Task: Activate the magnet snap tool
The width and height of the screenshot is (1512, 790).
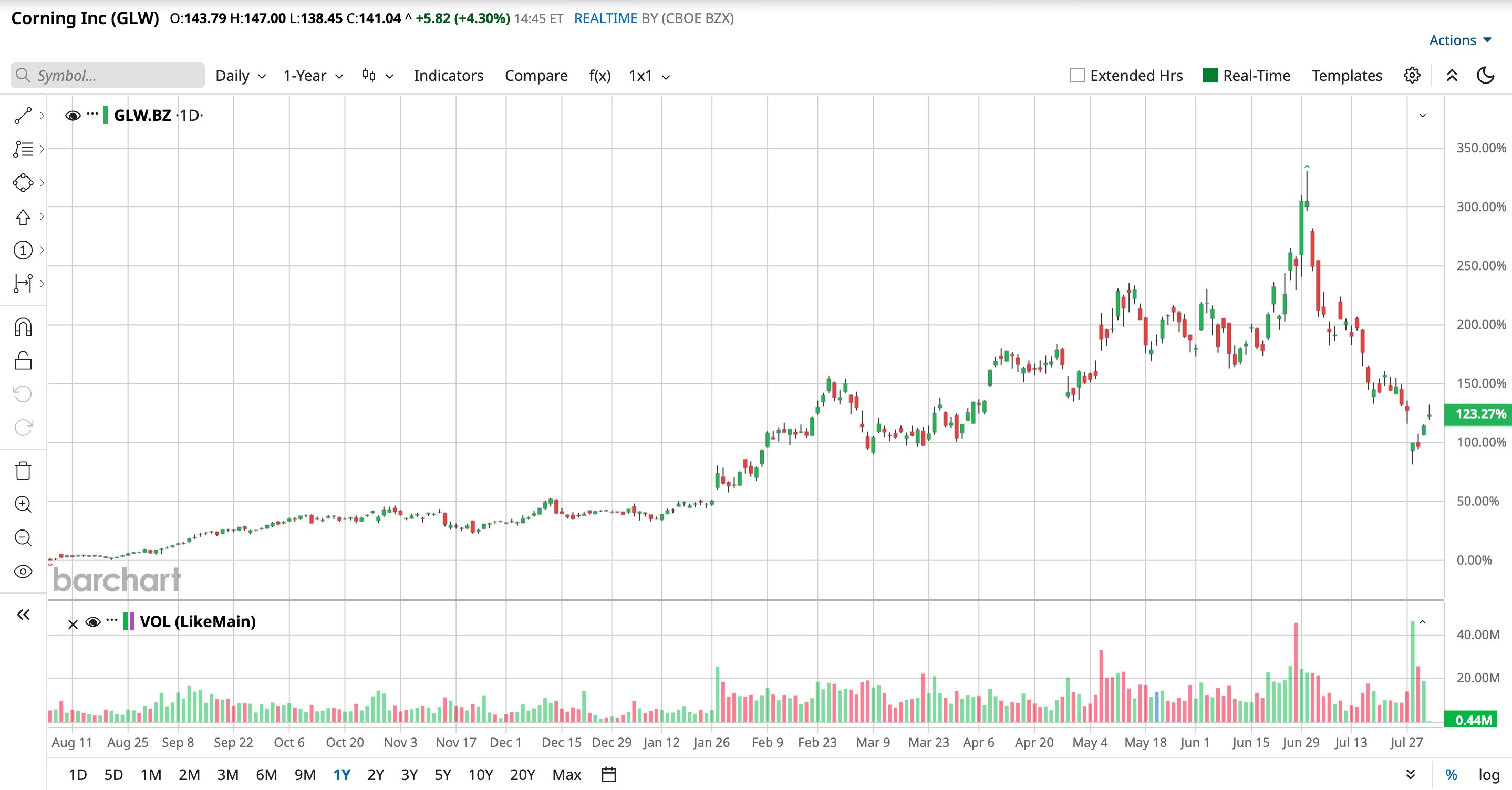Action: point(23,327)
